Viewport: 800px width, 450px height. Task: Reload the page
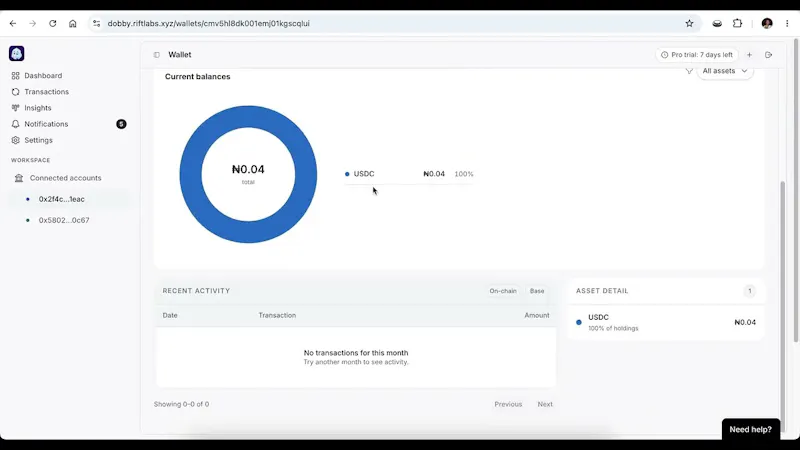(x=53, y=23)
